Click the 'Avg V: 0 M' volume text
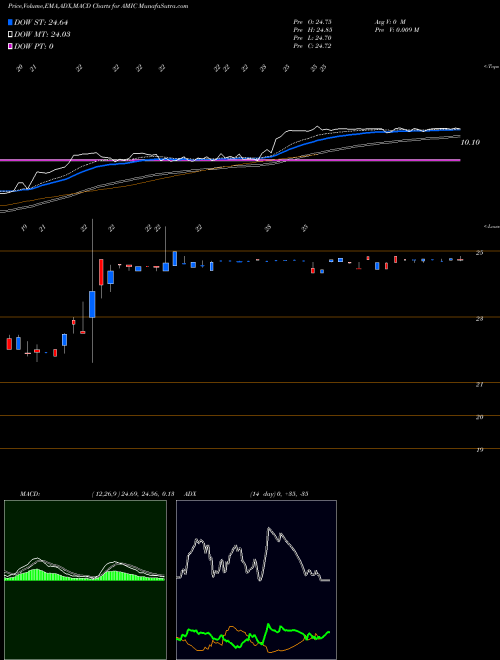Viewport: 500px width, 660px height. [389, 21]
